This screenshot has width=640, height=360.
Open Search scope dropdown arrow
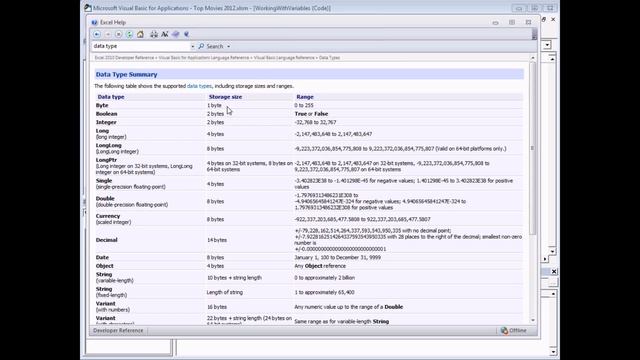[229, 47]
